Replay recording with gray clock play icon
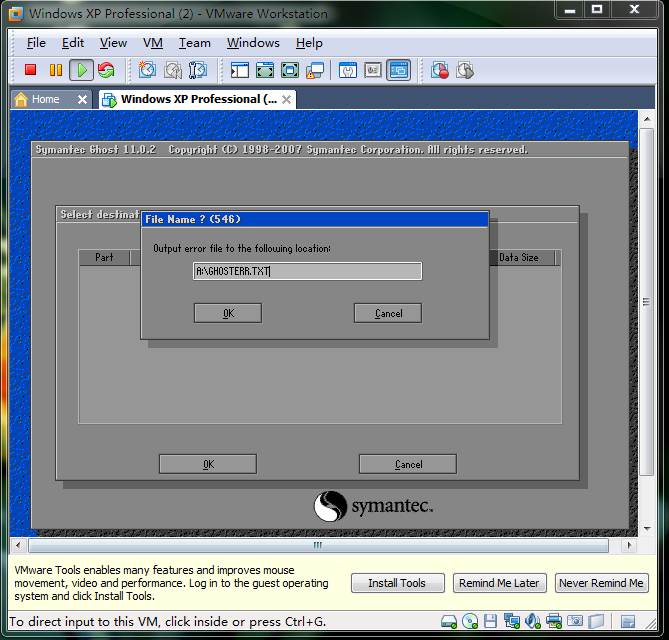669x640 pixels. click(x=465, y=70)
